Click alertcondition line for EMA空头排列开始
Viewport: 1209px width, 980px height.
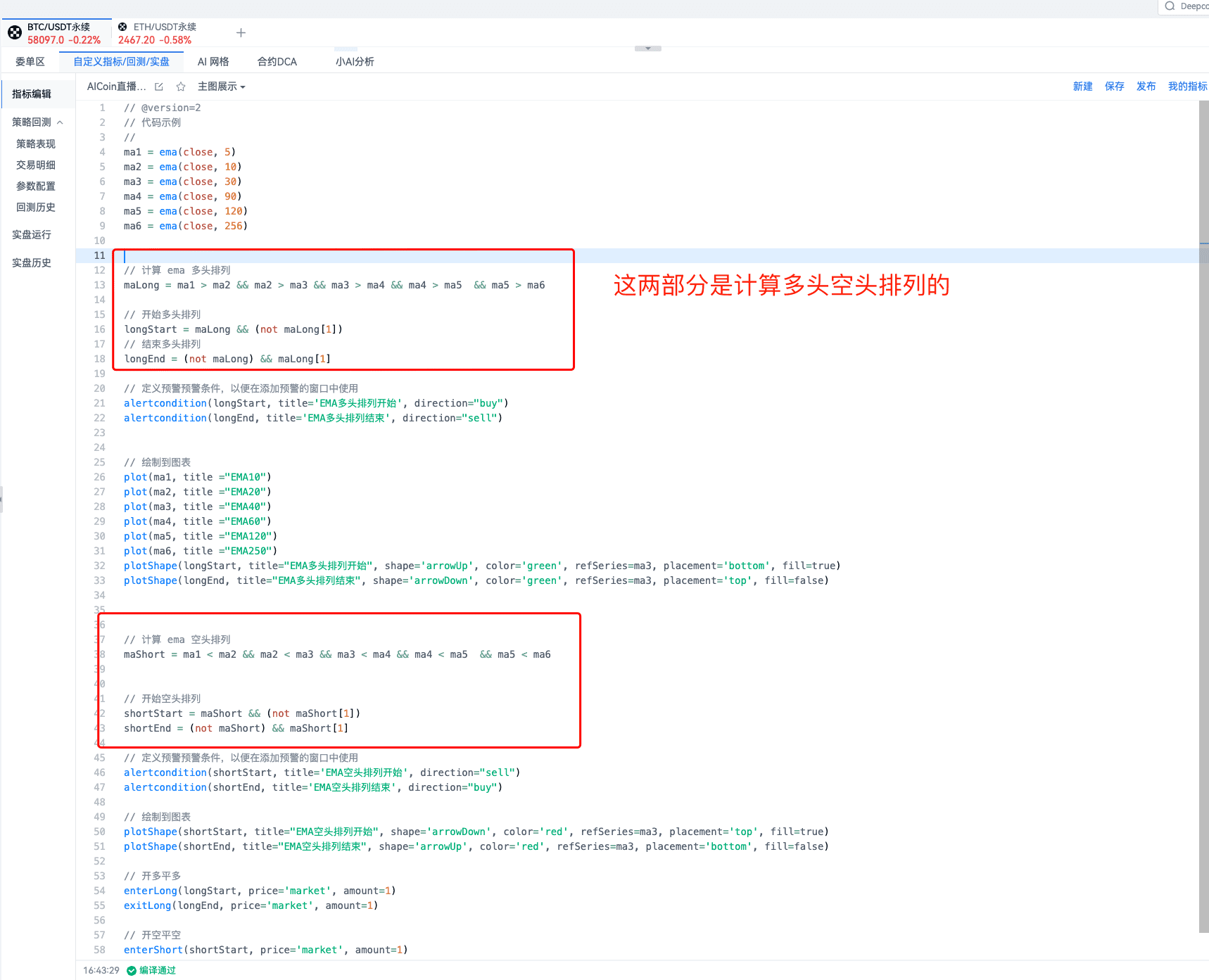(x=322, y=772)
